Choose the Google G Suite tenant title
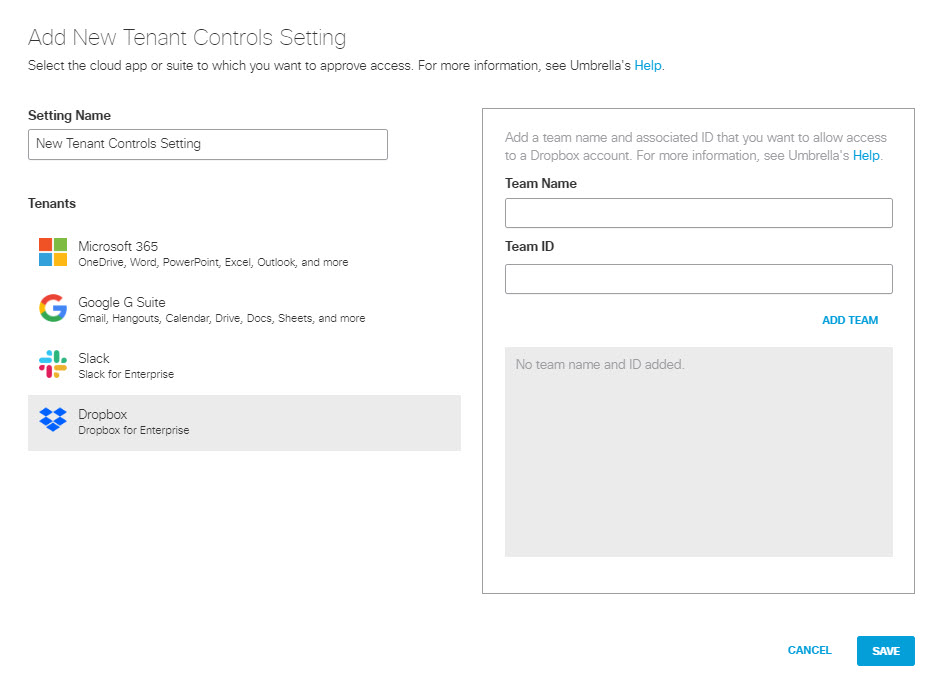The height and width of the screenshot is (695, 943). coord(121,302)
